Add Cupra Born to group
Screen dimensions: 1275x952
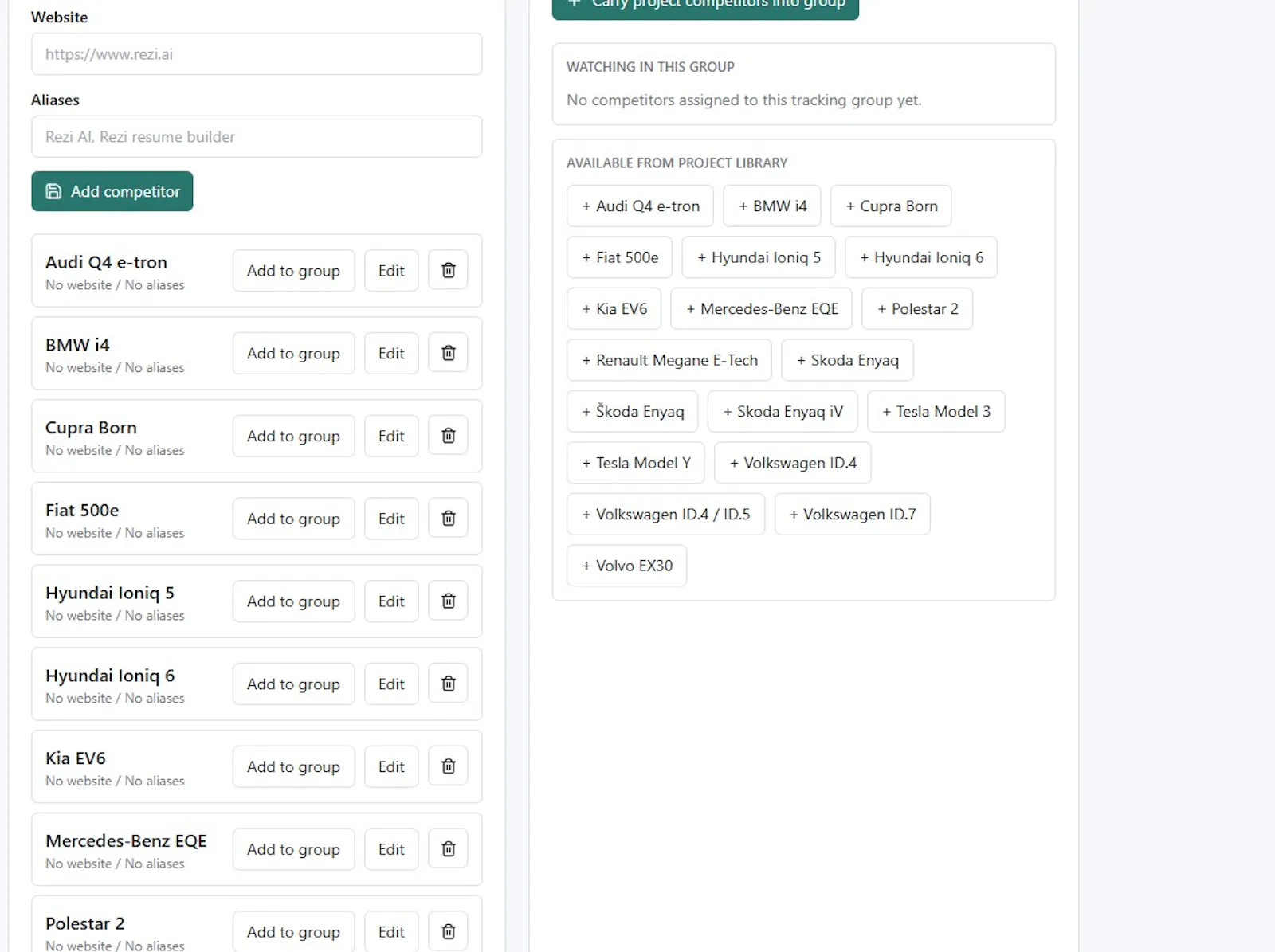(293, 436)
